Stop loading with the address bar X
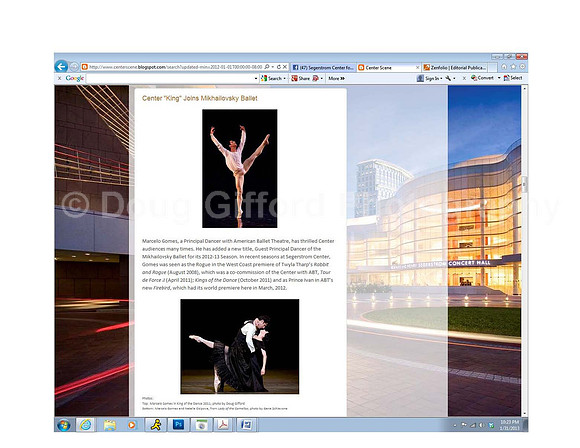The width and height of the screenshot is (580, 448). click(x=285, y=67)
